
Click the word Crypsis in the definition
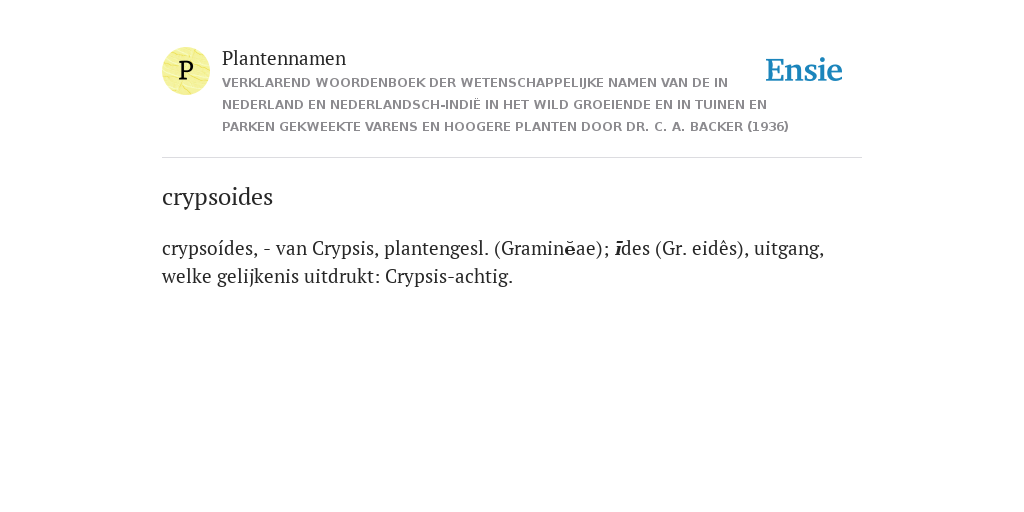(x=345, y=249)
